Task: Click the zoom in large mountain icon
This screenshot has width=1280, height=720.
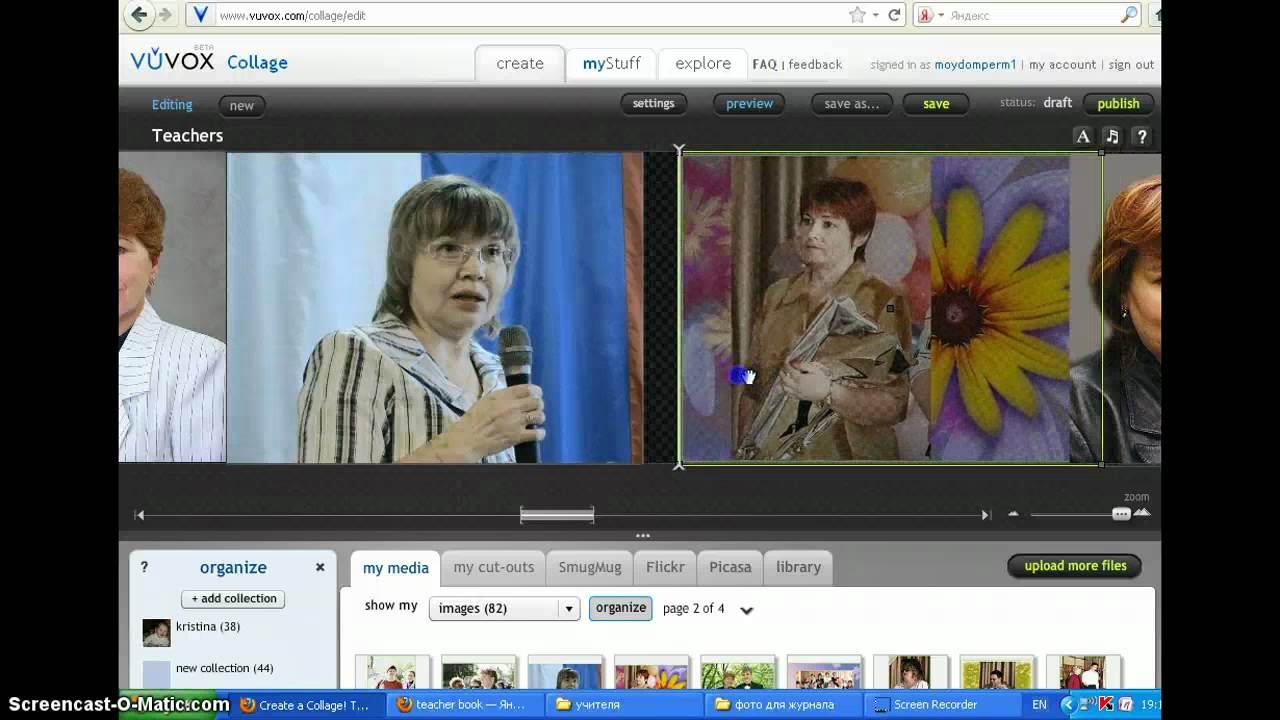Action: point(1142,513)
